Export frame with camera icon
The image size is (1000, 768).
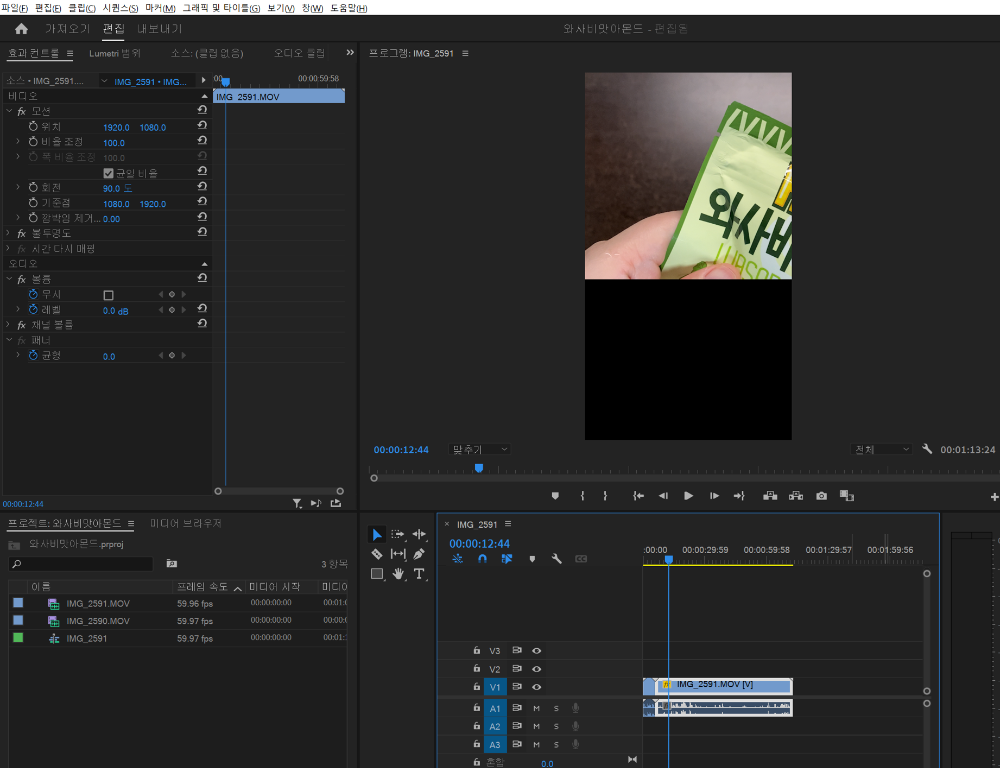coord(821,496)
